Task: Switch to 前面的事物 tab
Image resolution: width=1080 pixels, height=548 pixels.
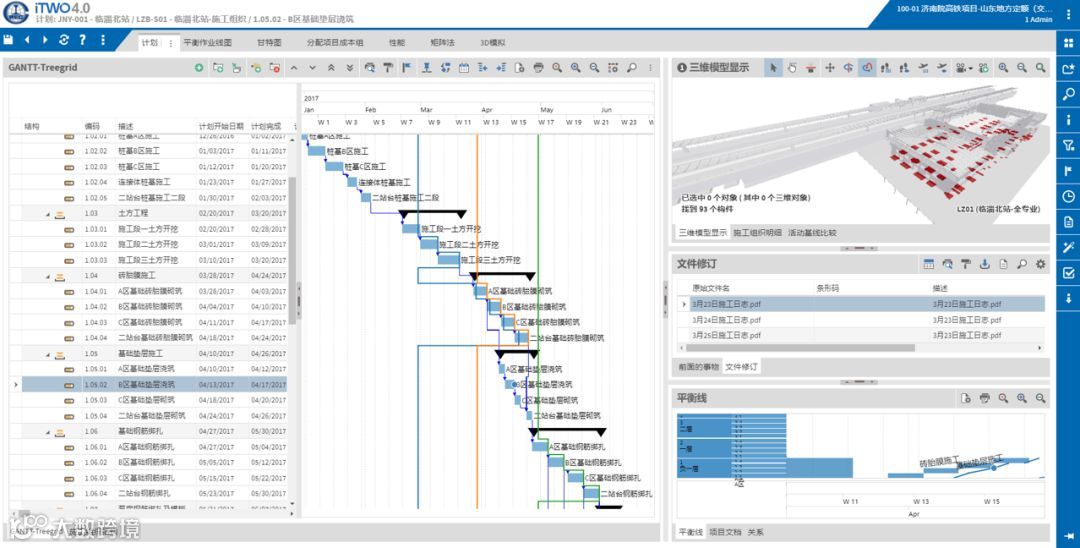Action: (698, 366)
